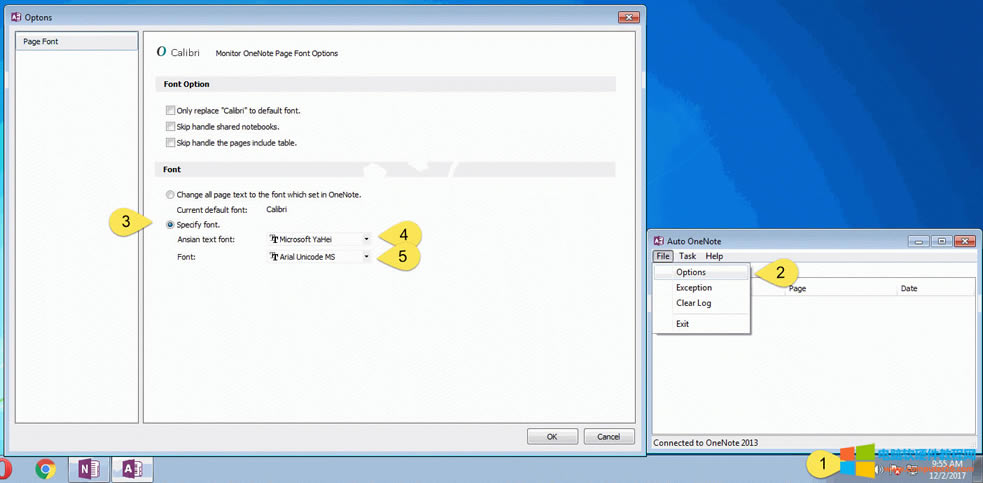
Task: Open the Task menu in Auto OneNote
Action: pyautogui.click(x=688, y=256)
